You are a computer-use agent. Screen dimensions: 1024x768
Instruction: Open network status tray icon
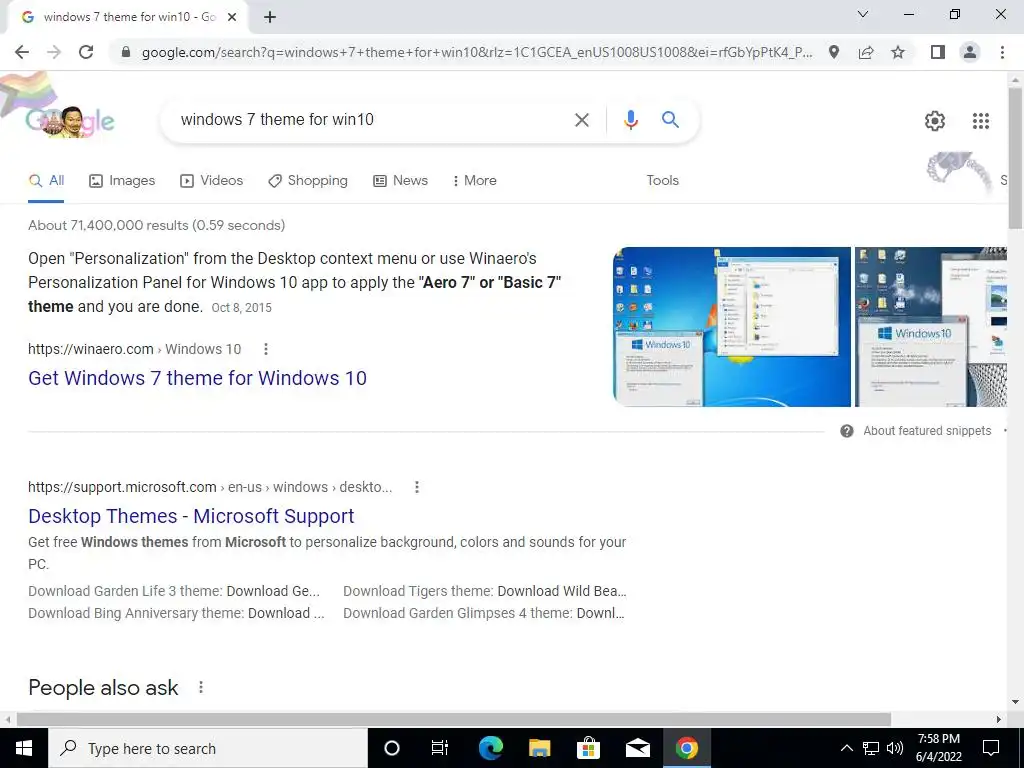tap(871, 748)
